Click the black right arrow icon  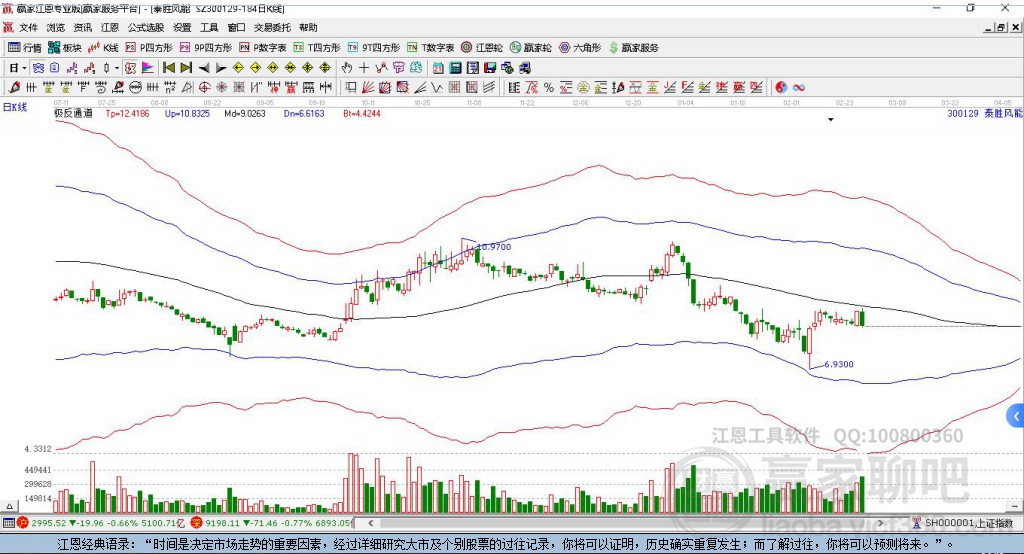click(x=221, y=68)
